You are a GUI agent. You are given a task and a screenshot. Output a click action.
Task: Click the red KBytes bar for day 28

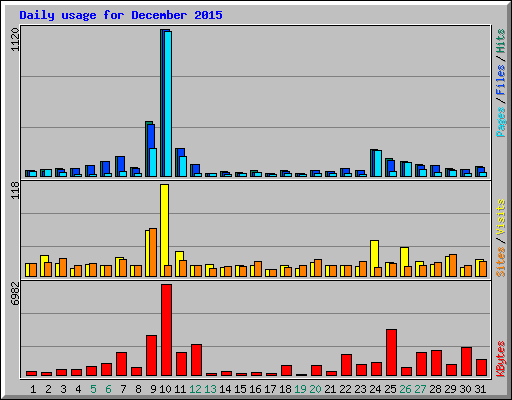tap(437, 363)
